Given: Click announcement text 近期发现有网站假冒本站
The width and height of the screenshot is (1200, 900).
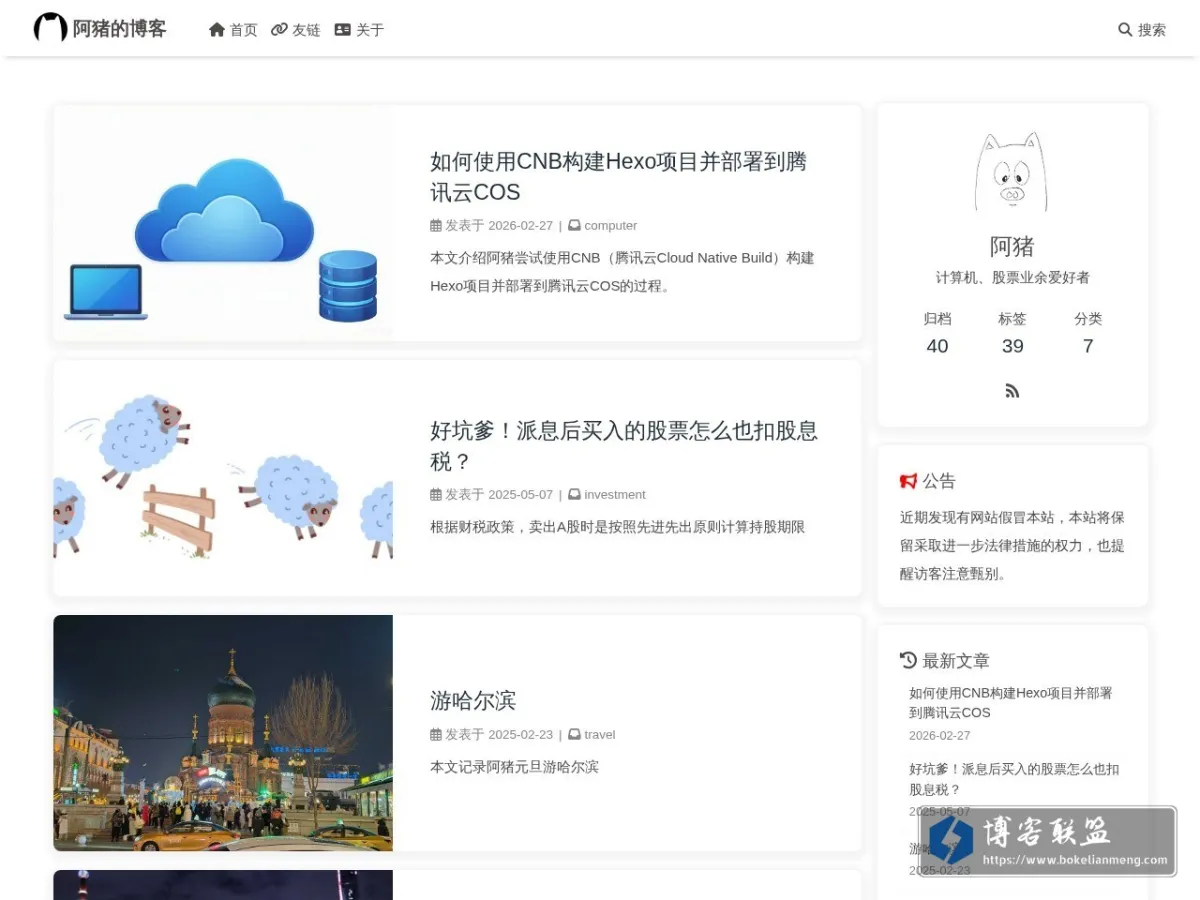Looking at the screenshot, I should tap(1012, 546).
